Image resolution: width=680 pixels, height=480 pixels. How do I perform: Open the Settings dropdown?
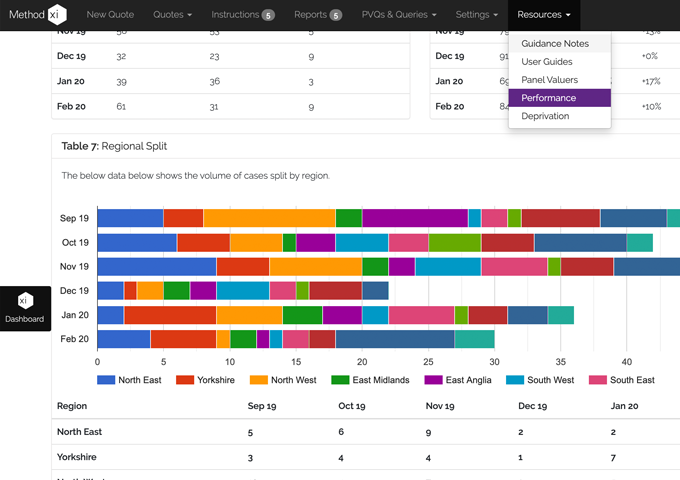(x=476, y=15)
